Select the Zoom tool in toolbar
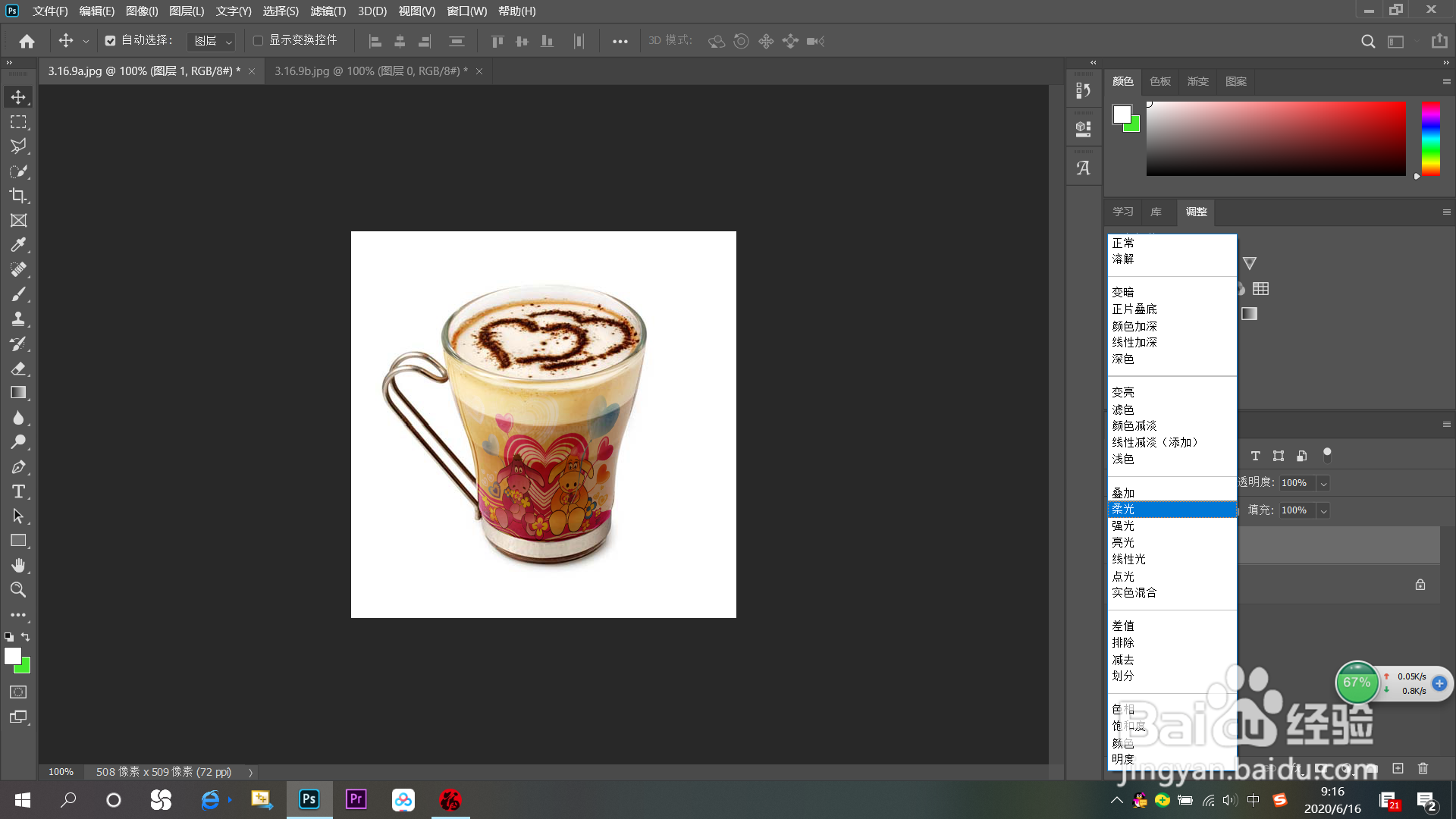The width and height of the screenshot is (1456, 819). click(18, 589)
